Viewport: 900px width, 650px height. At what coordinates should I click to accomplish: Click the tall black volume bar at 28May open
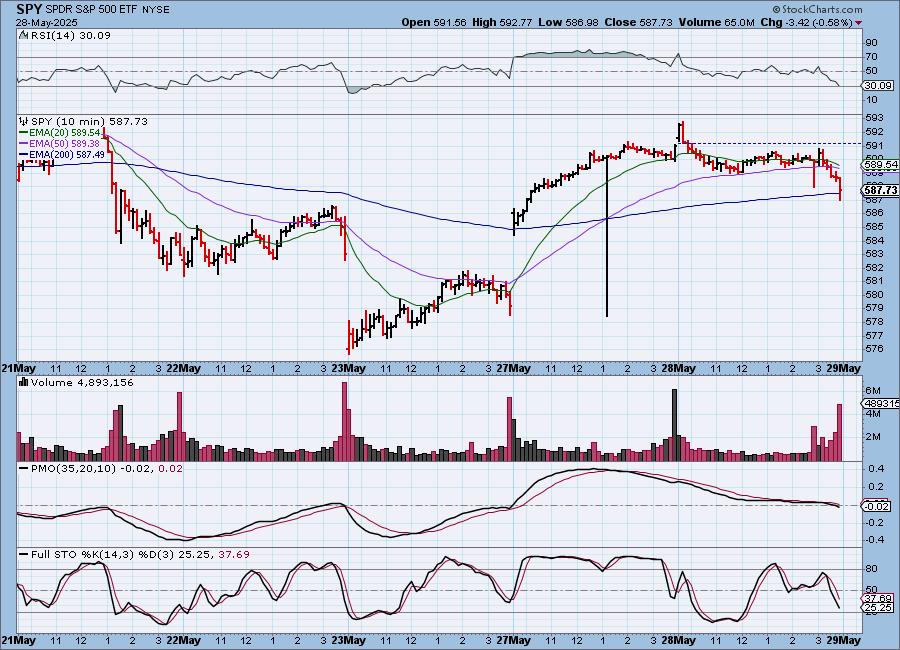(x=674, y=425)
